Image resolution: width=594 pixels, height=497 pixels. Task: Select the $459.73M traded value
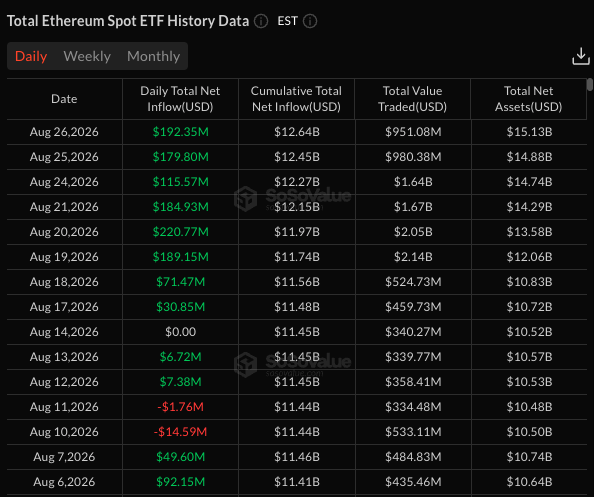tap(413, 307)
